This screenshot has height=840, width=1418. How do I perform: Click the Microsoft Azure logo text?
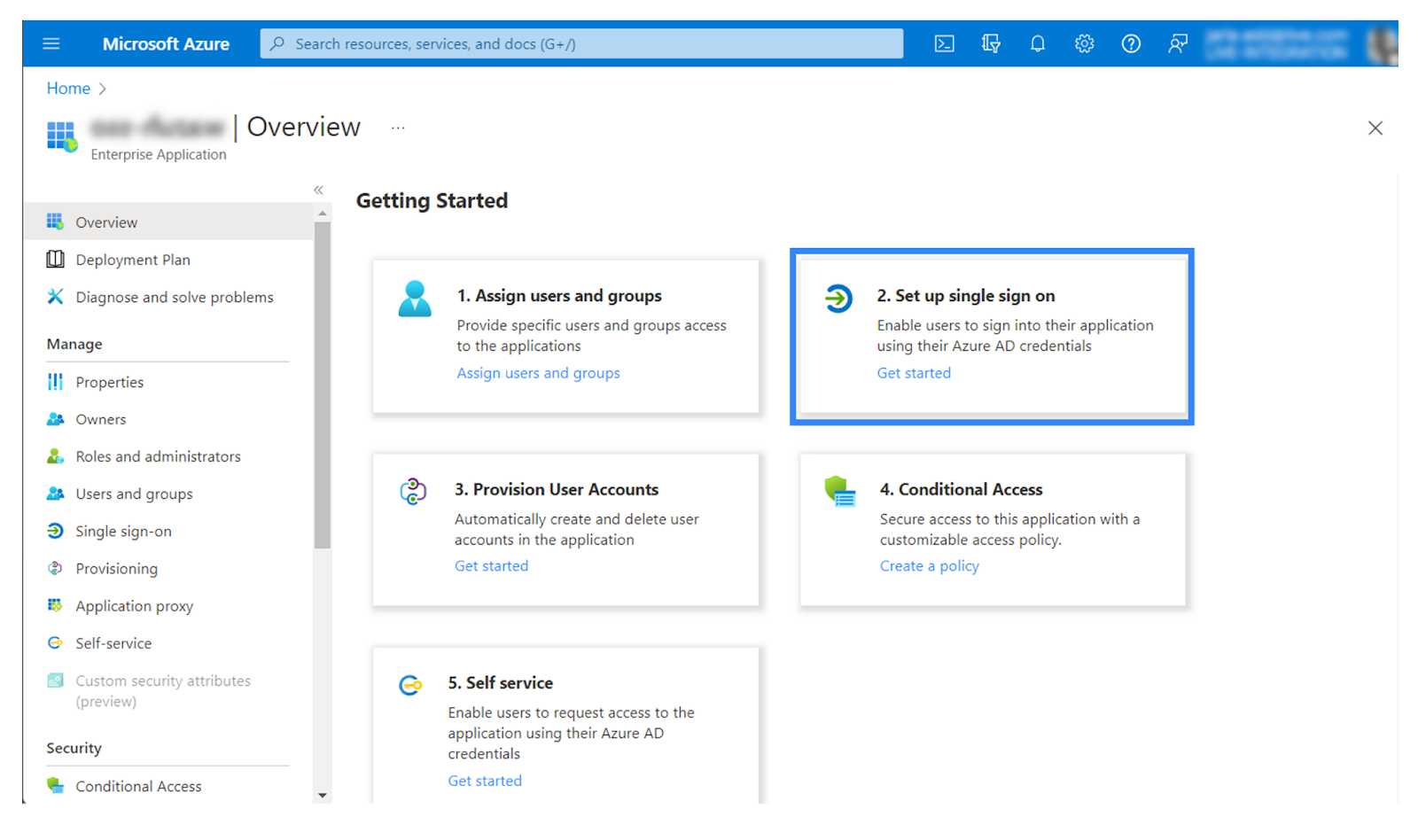[166, 43]
